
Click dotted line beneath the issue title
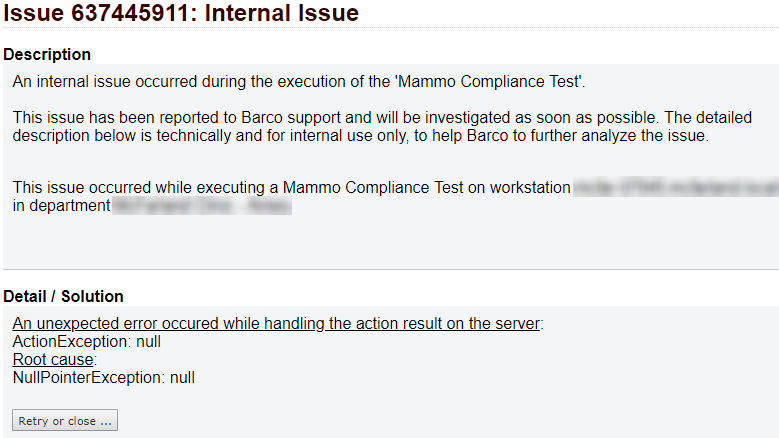point(391,28)
